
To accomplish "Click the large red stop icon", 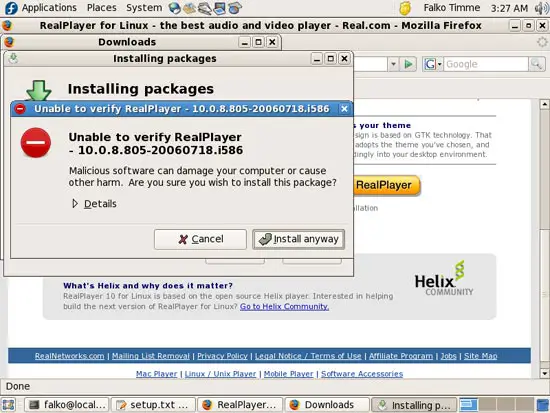I will coord(36,142).
